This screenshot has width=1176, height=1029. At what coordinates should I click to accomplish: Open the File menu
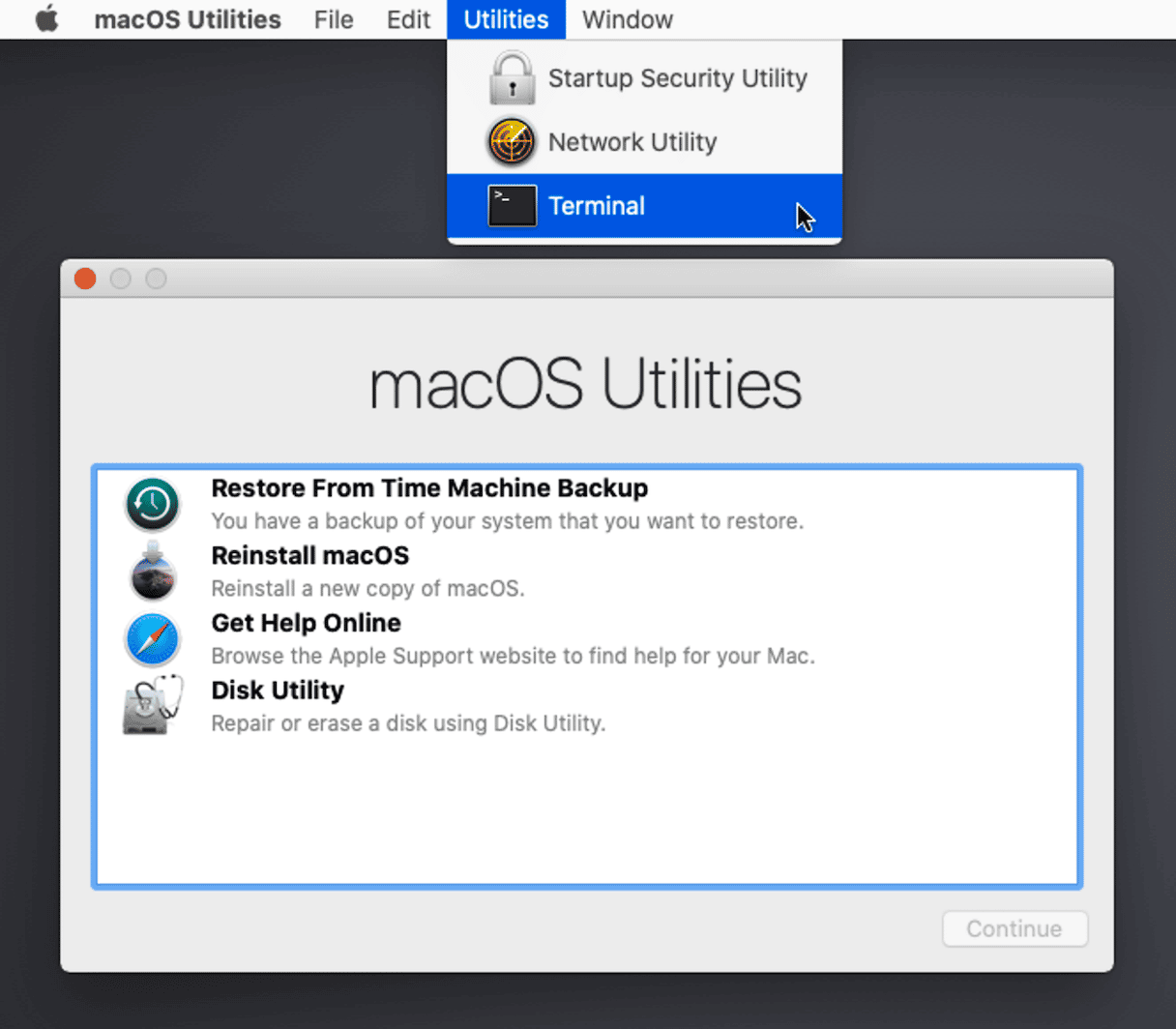click(x=334, y=19)
